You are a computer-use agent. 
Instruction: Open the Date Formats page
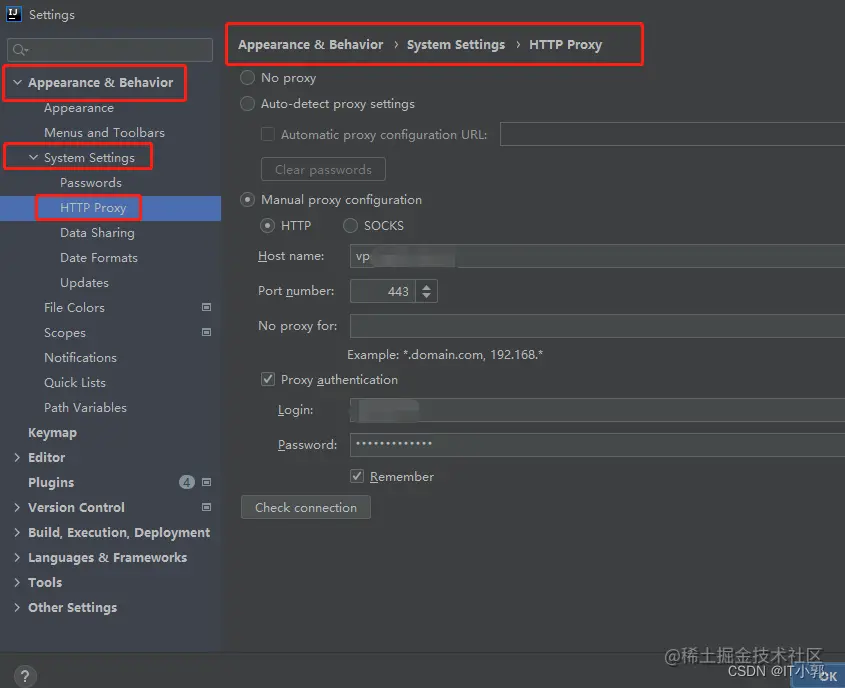tap(99, 258)
